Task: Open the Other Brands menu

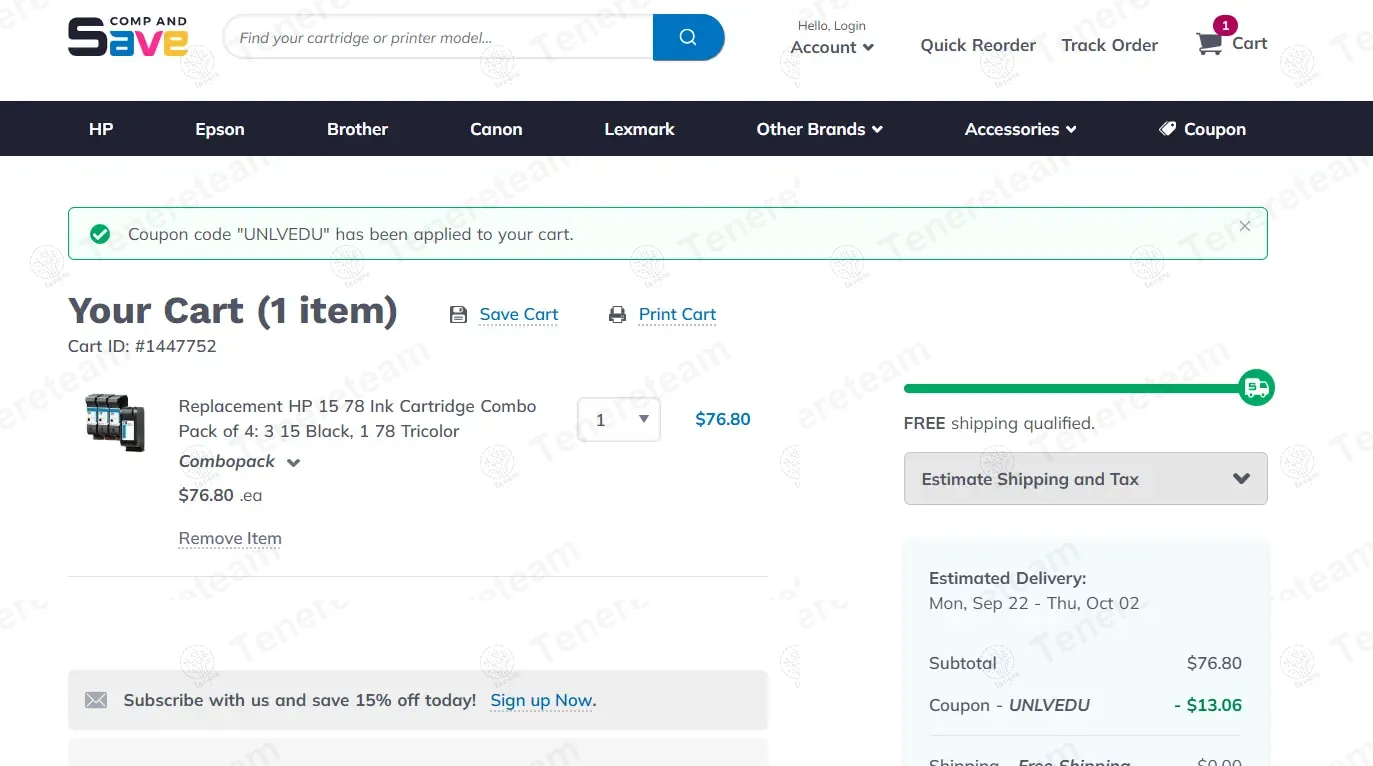Action: [x=819, y=129]
